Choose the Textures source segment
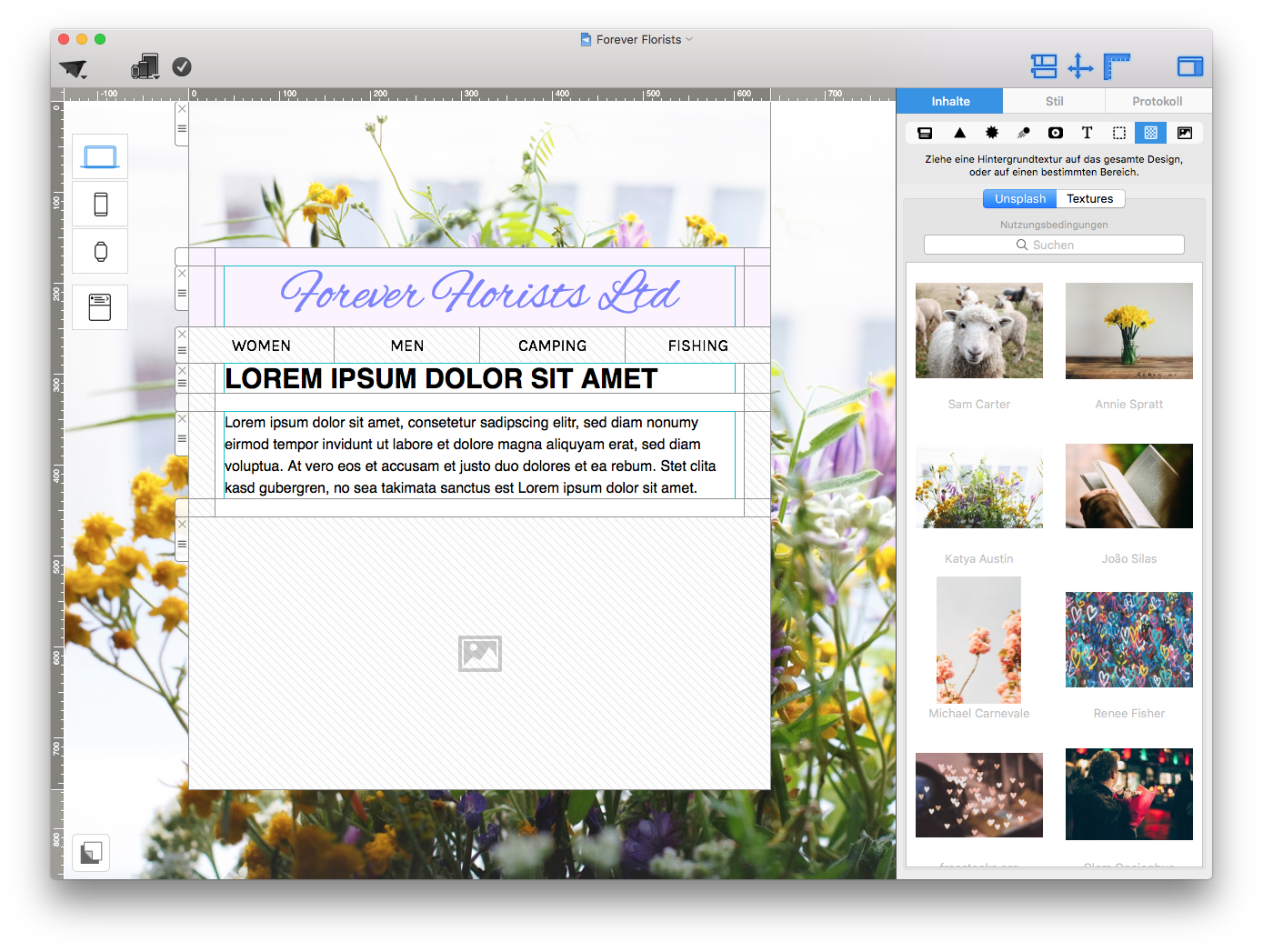Screen dimensions: 1263x952 (1089, 198)
